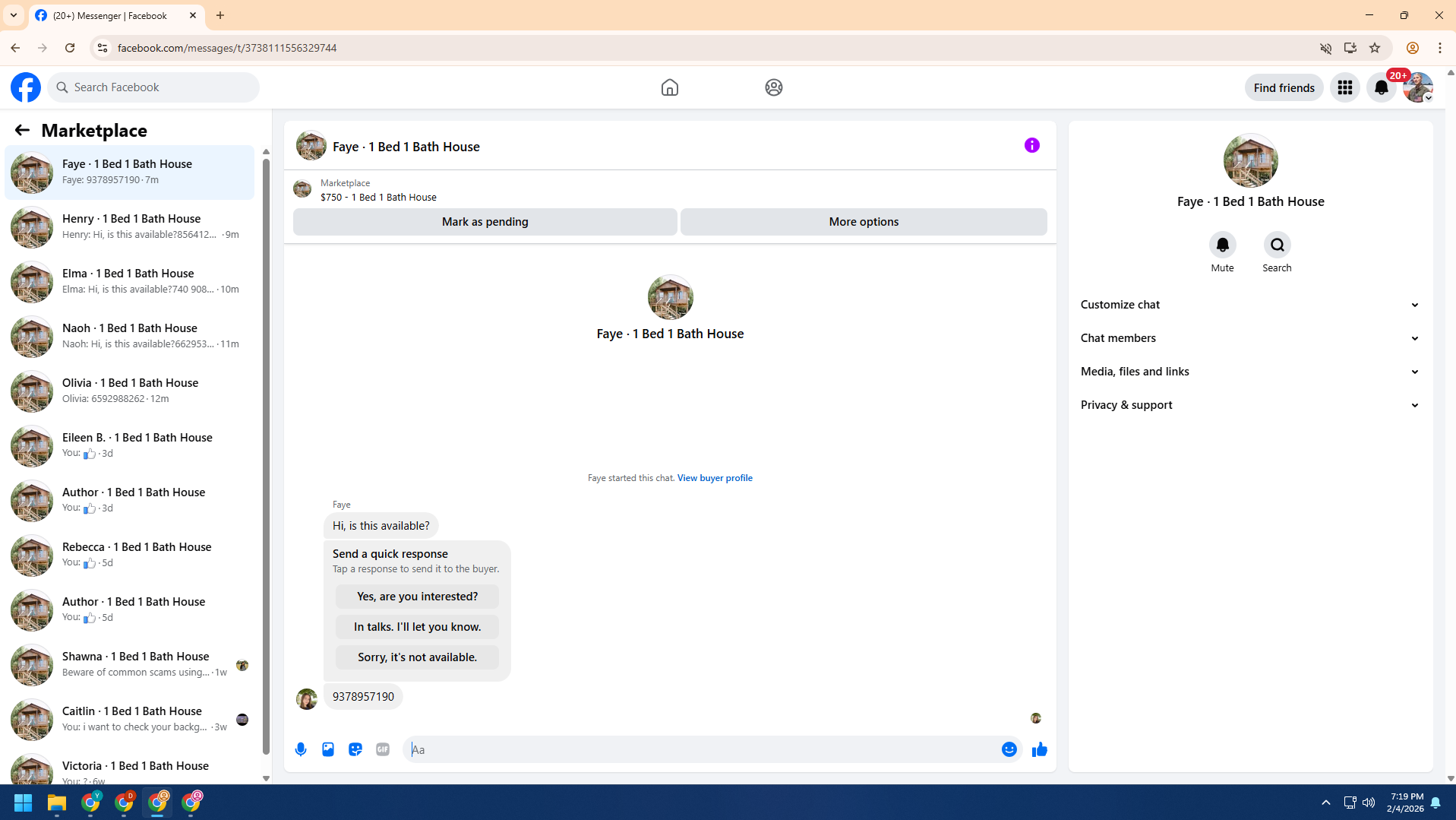Open Naoh's conversation

(x=130, y=337)
